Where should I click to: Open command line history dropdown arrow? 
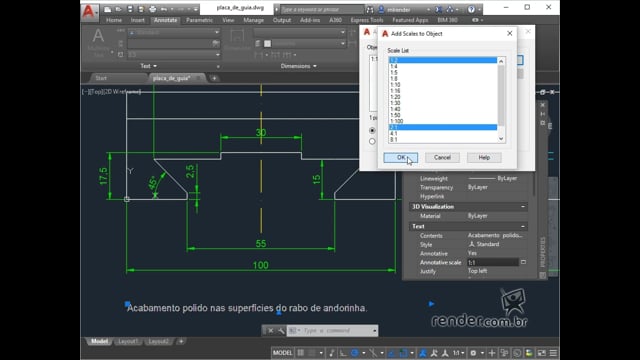[x=375, y=331]
